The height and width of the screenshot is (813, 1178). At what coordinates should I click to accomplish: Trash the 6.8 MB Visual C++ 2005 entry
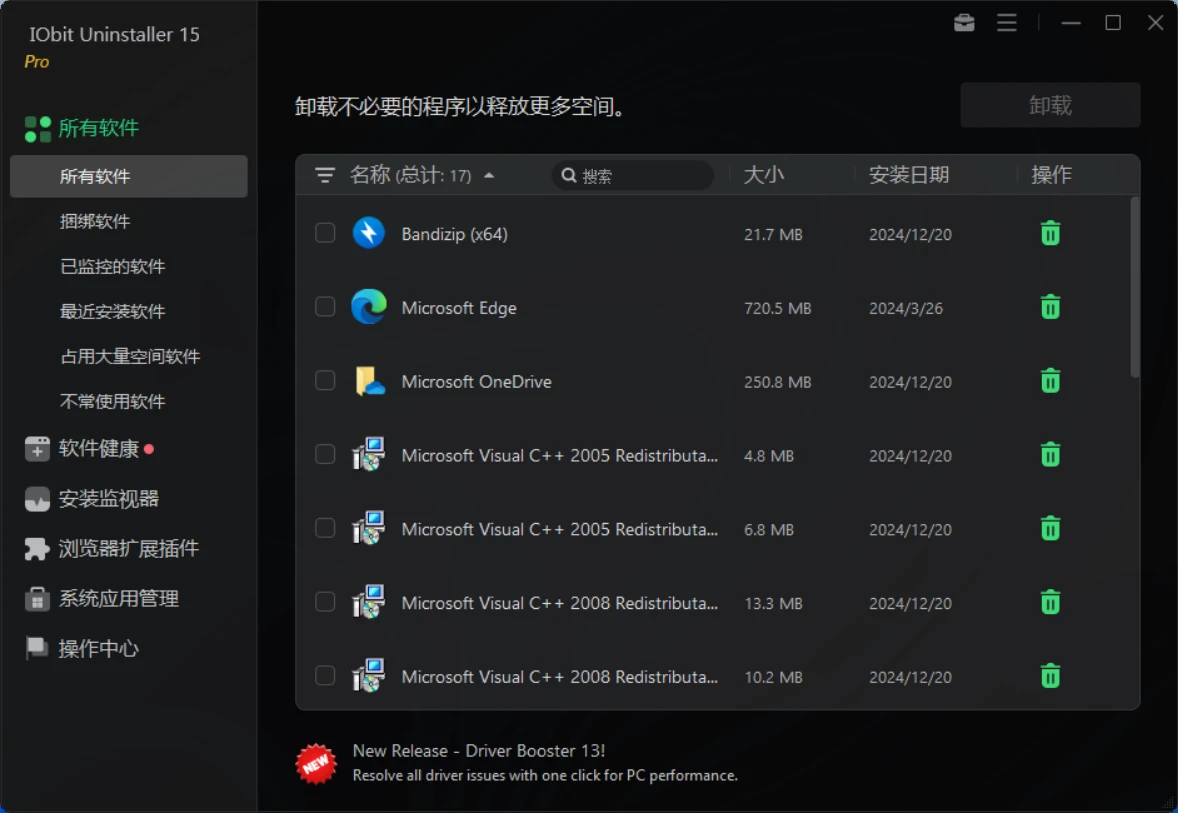pos(1050,528)
